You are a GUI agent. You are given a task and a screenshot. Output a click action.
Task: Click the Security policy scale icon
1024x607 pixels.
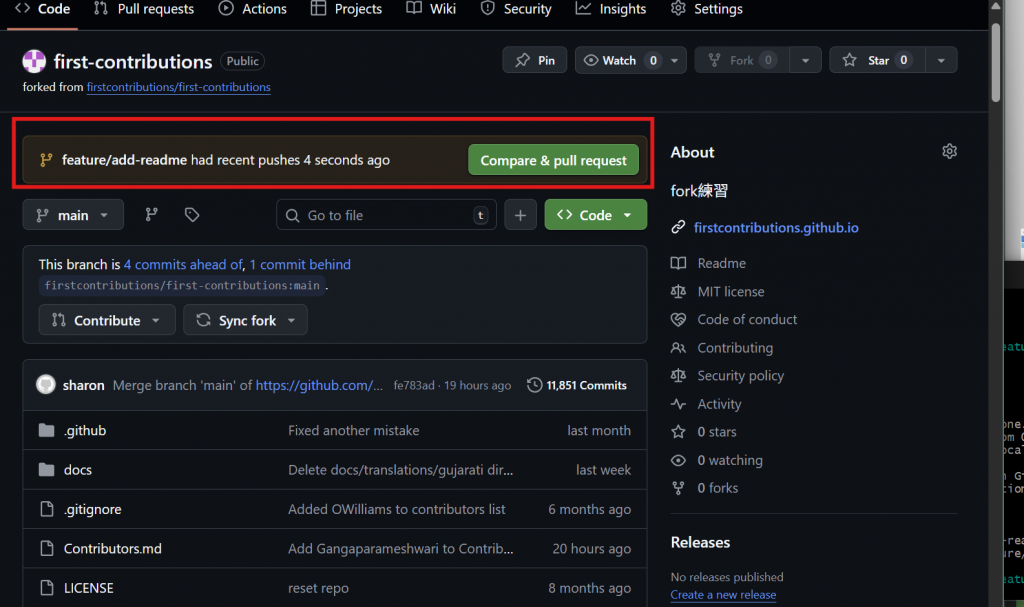coord(678,376)
